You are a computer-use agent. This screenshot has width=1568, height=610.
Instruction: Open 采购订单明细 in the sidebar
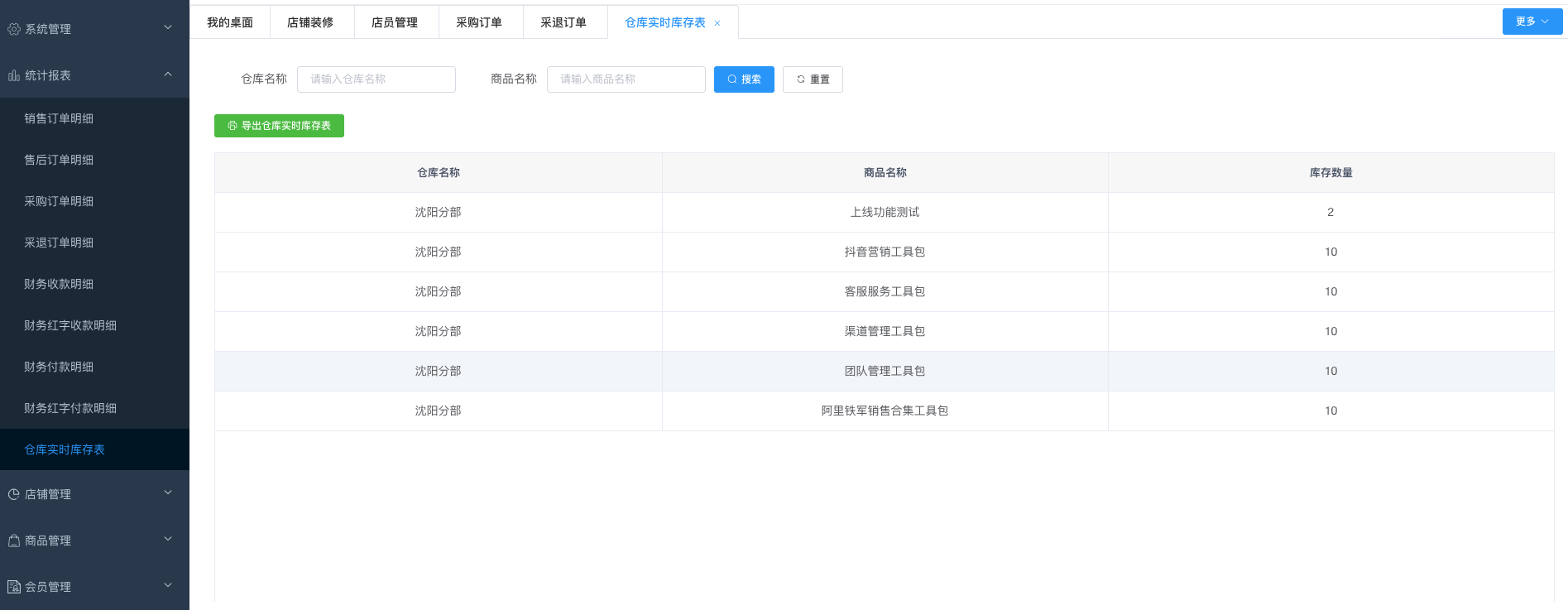(94, 201)
